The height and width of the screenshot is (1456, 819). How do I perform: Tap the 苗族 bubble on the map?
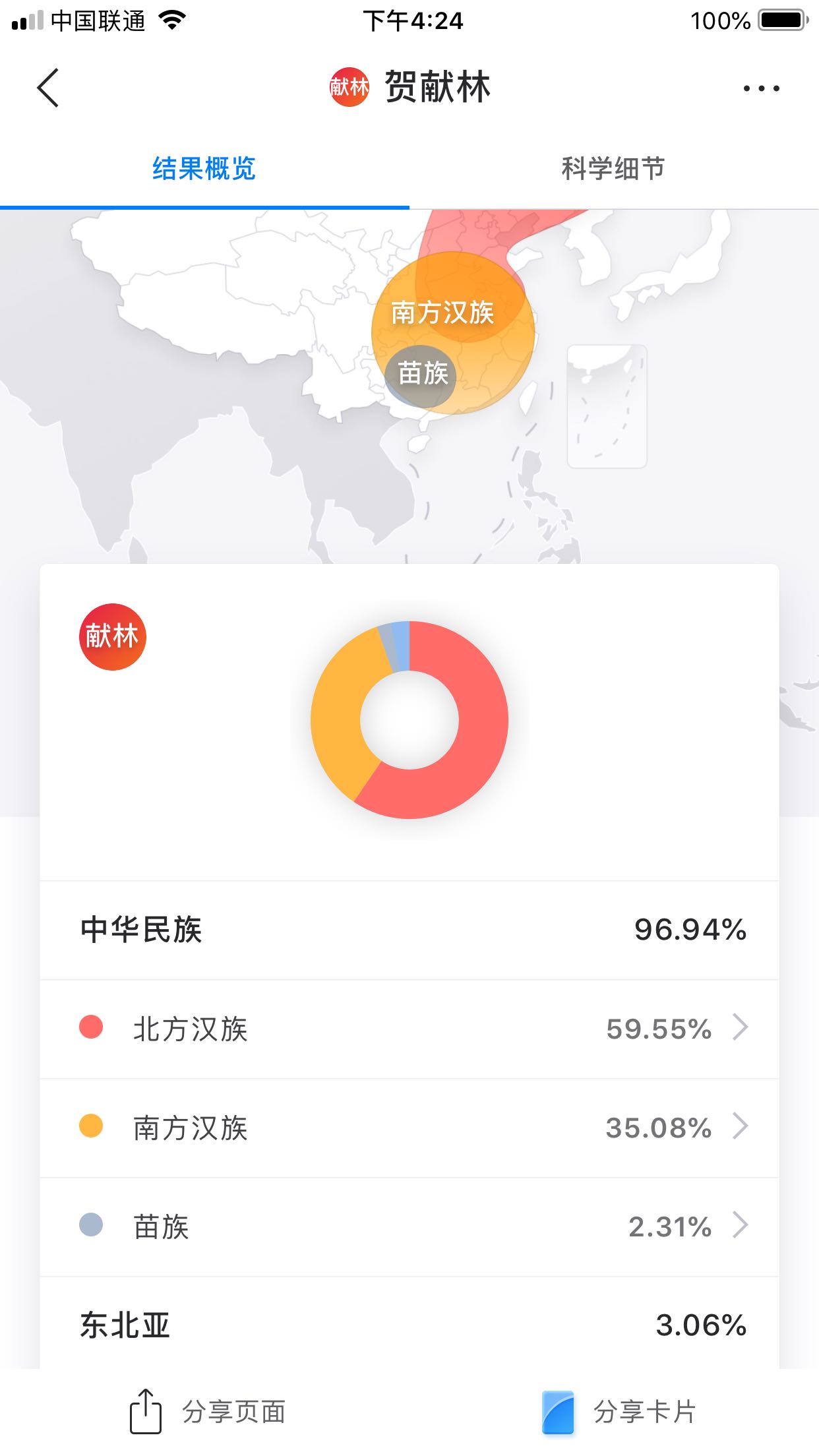tap(422, 375)
